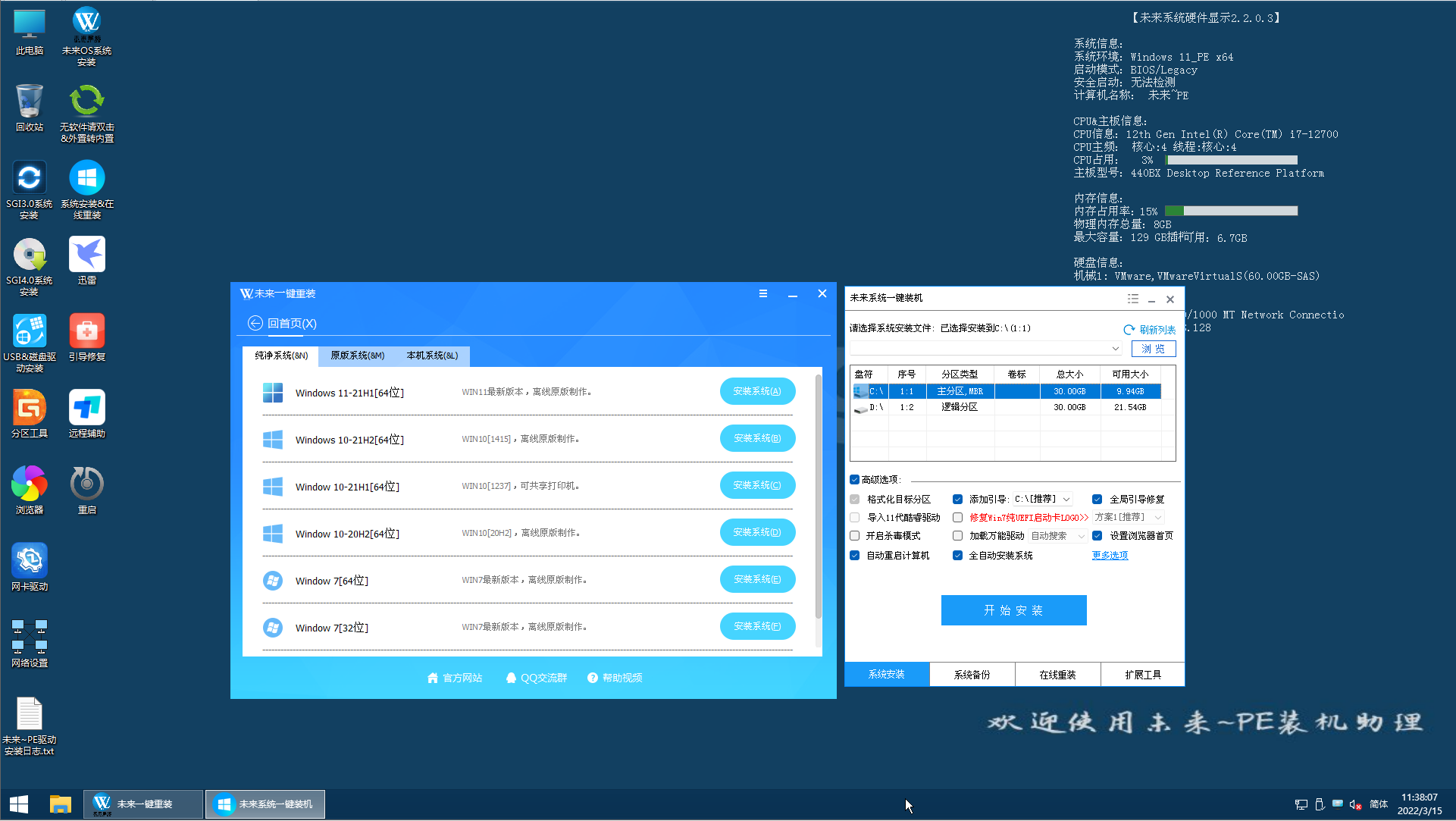
Task: Select the 系统安装&在线重装 desktop icon
Action: (x=87, y=190)
